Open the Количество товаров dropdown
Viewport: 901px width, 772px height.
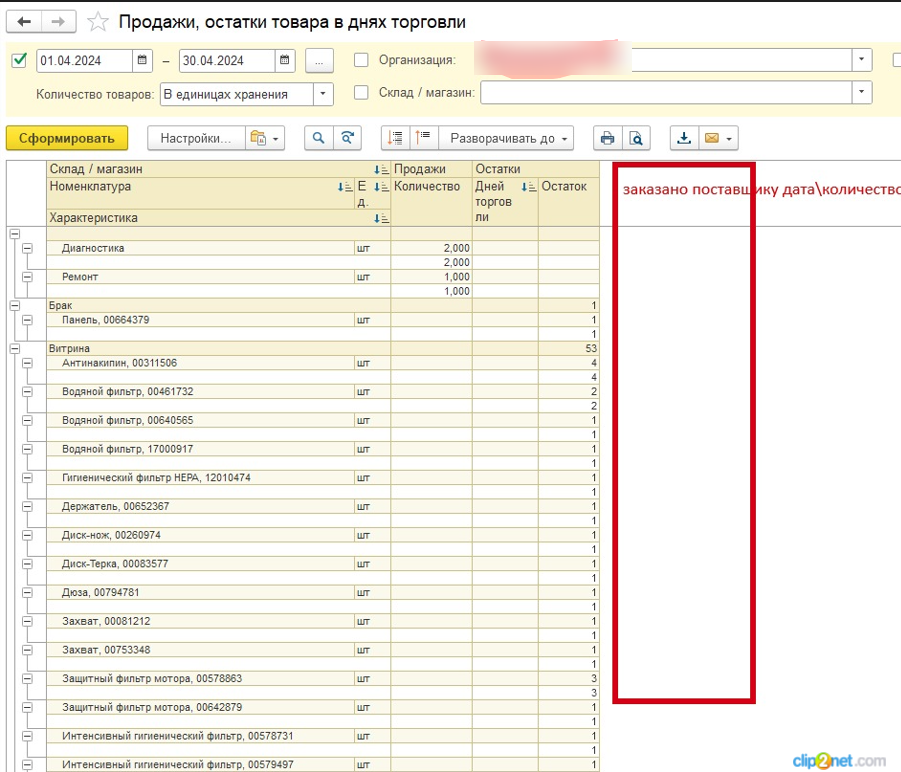point(323,94)
